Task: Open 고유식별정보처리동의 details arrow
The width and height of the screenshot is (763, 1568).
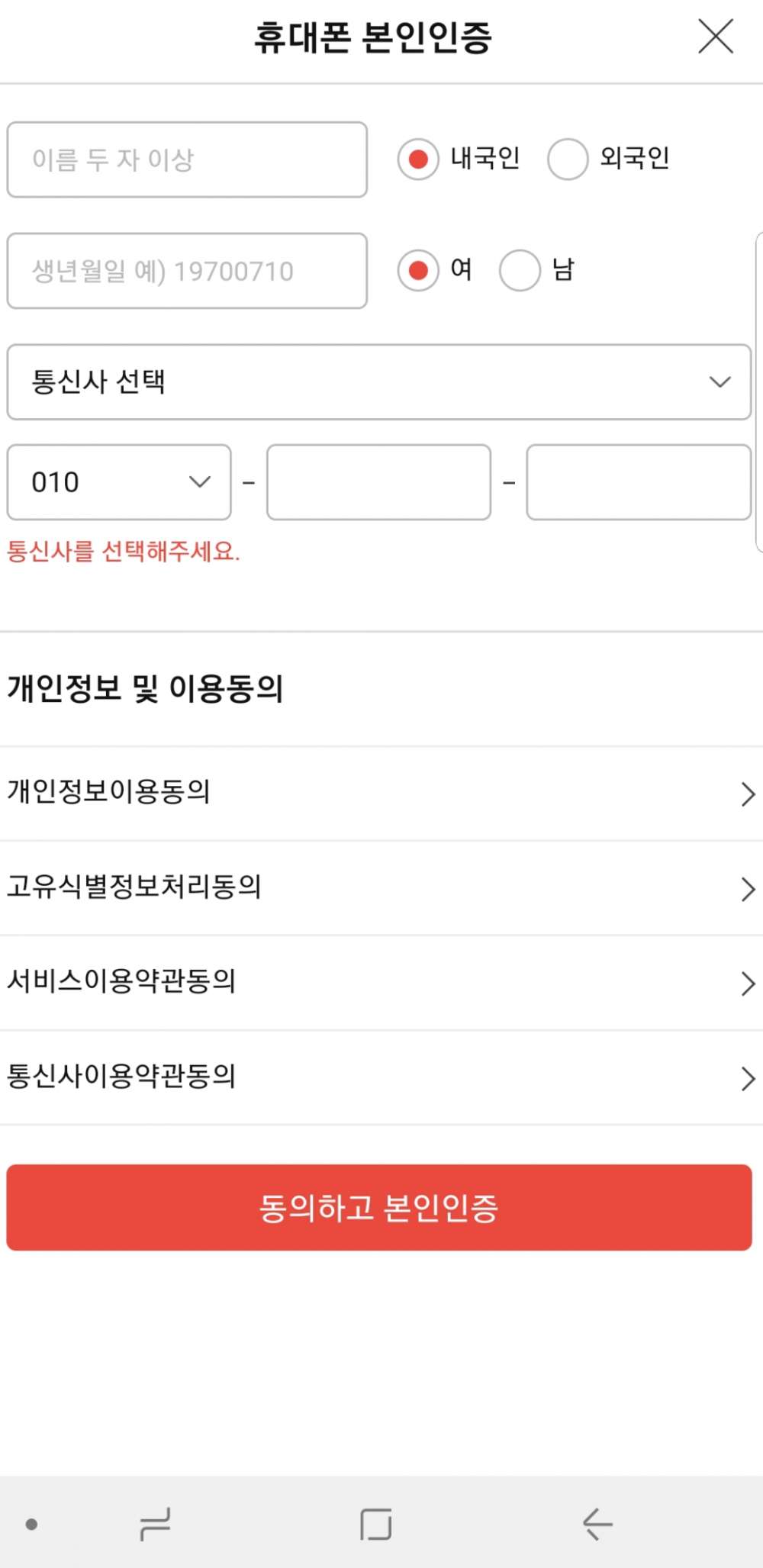Action: (x=748, y=889)
